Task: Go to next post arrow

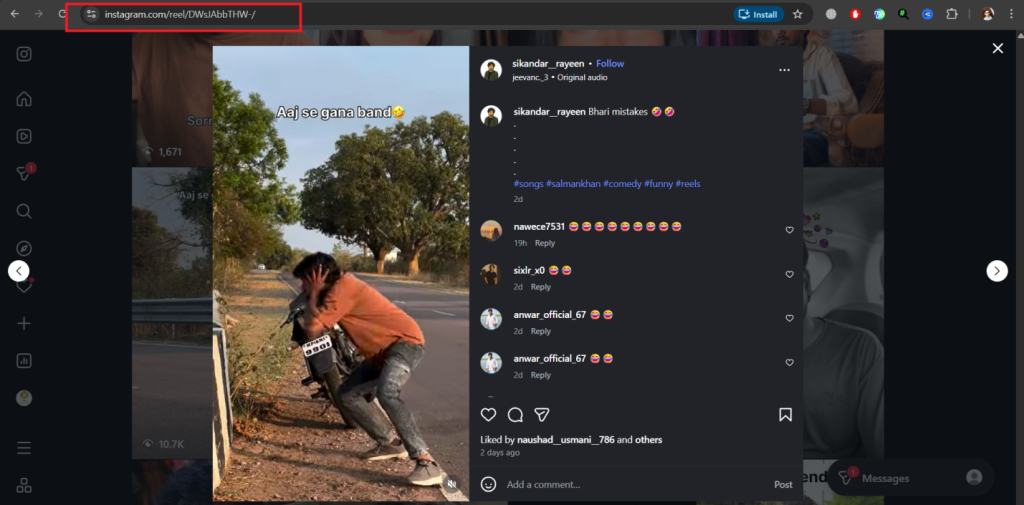Action: point(997,270)
